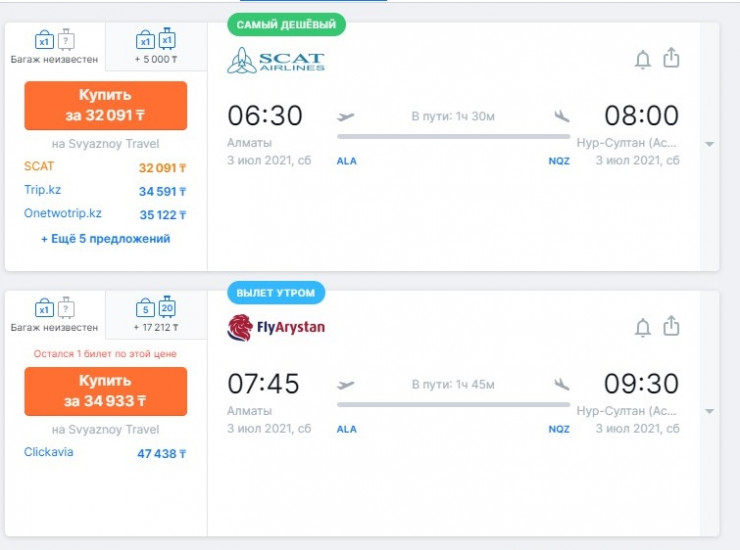
Task: Open Trip.kz offer for 34 591 ₸
Action: coord(105,190)
